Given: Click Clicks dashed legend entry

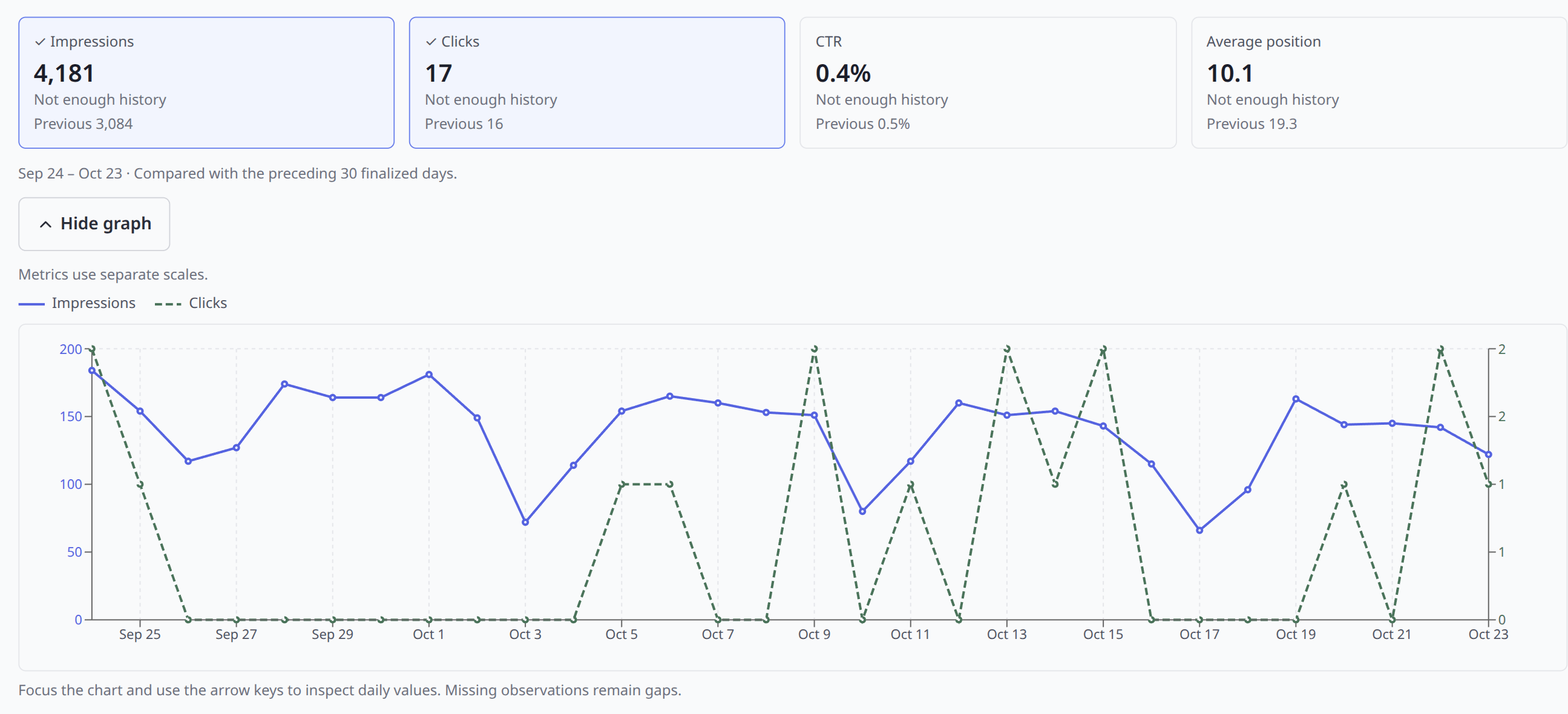Looking at the screenshot, I should (x=191, y=303).
